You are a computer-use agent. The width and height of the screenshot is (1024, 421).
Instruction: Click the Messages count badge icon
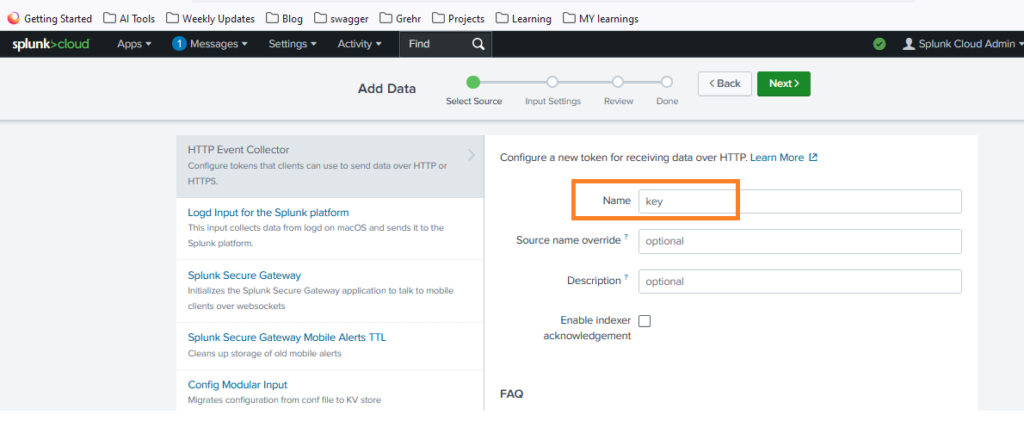pos(179,44)
